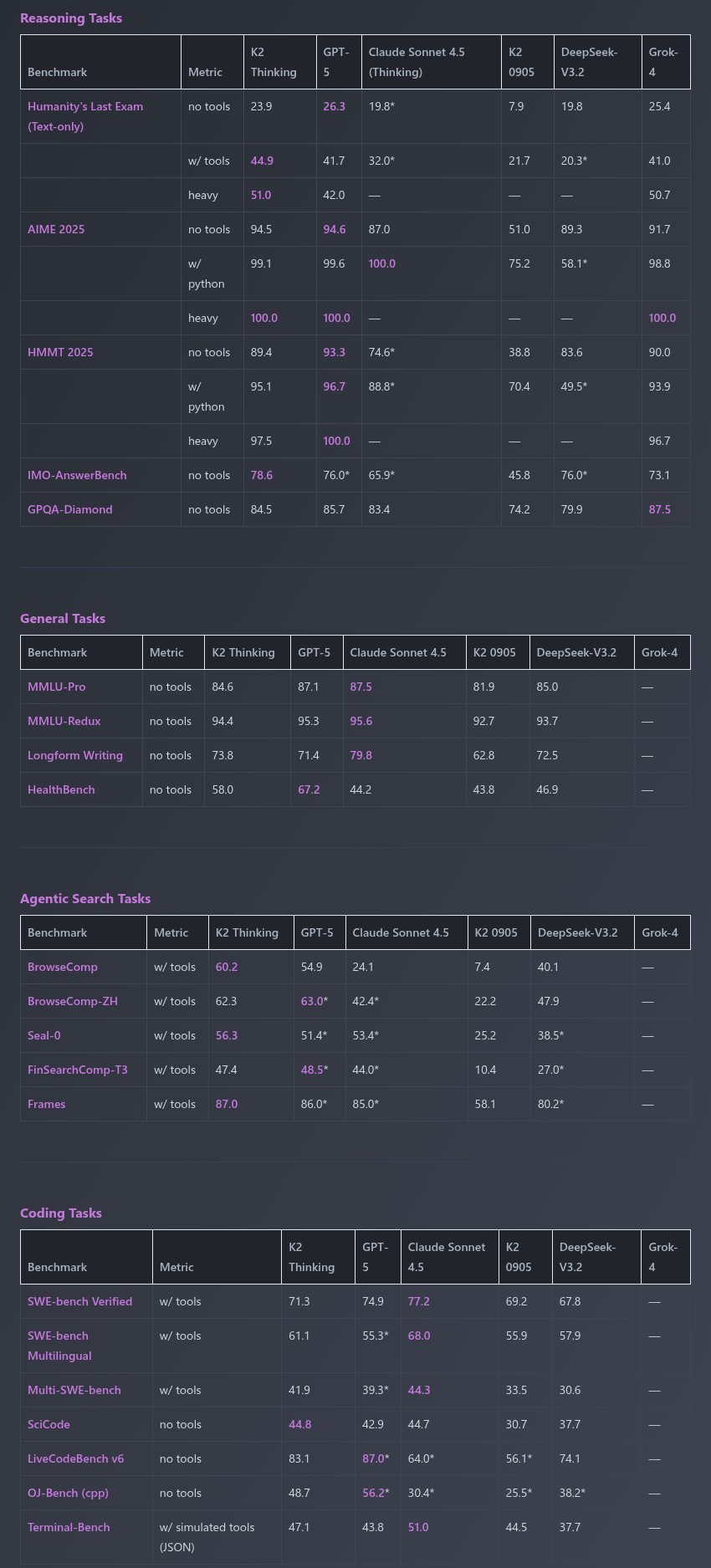The image size is (711, 1568).
Task: Open the BrowseComp-ZH benchmark link
Action: click(72, 1002)
